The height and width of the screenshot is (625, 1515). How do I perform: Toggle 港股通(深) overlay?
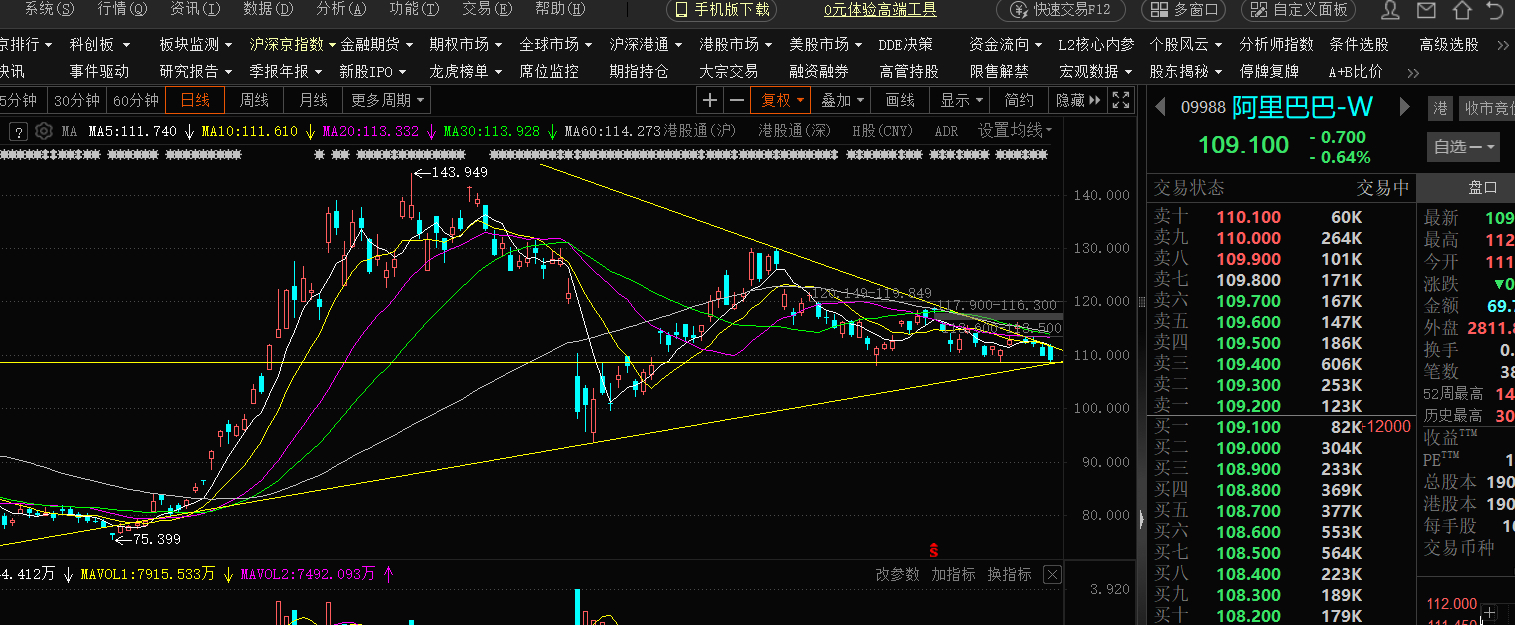(794, 131)
